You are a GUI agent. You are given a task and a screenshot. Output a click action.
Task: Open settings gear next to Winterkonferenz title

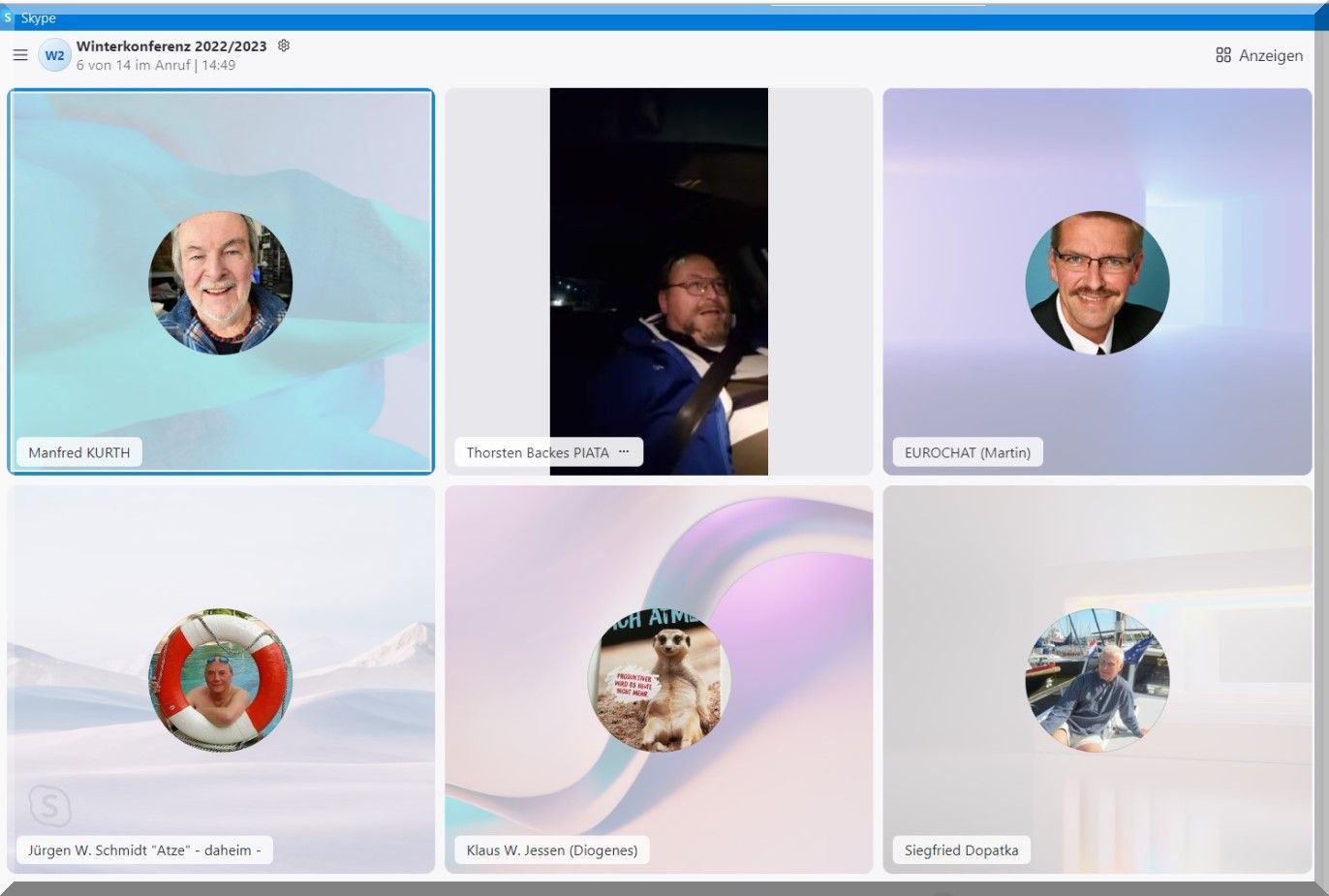[x=284, y=46]
